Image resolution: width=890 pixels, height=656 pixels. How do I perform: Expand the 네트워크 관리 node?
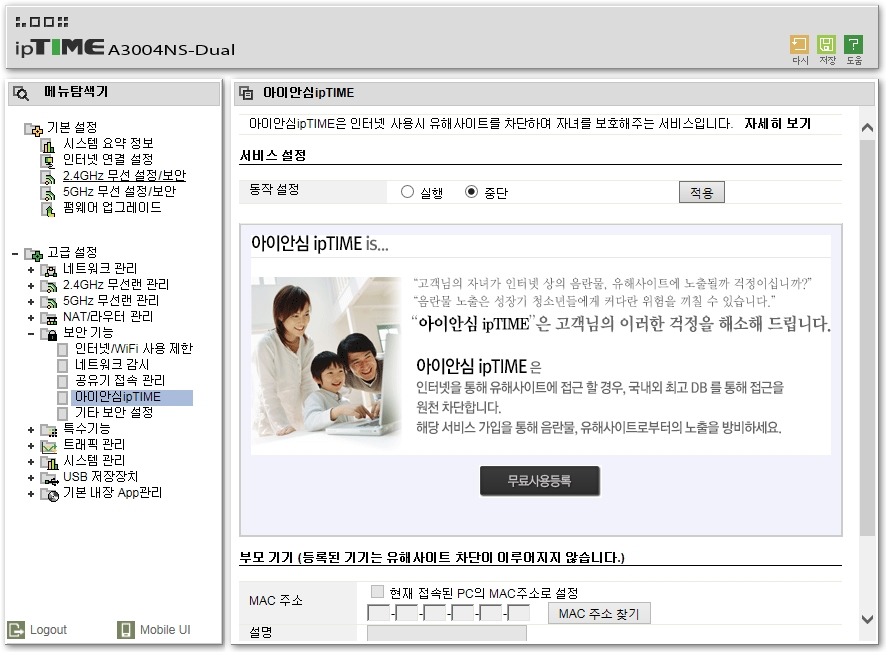pos(31,270)
